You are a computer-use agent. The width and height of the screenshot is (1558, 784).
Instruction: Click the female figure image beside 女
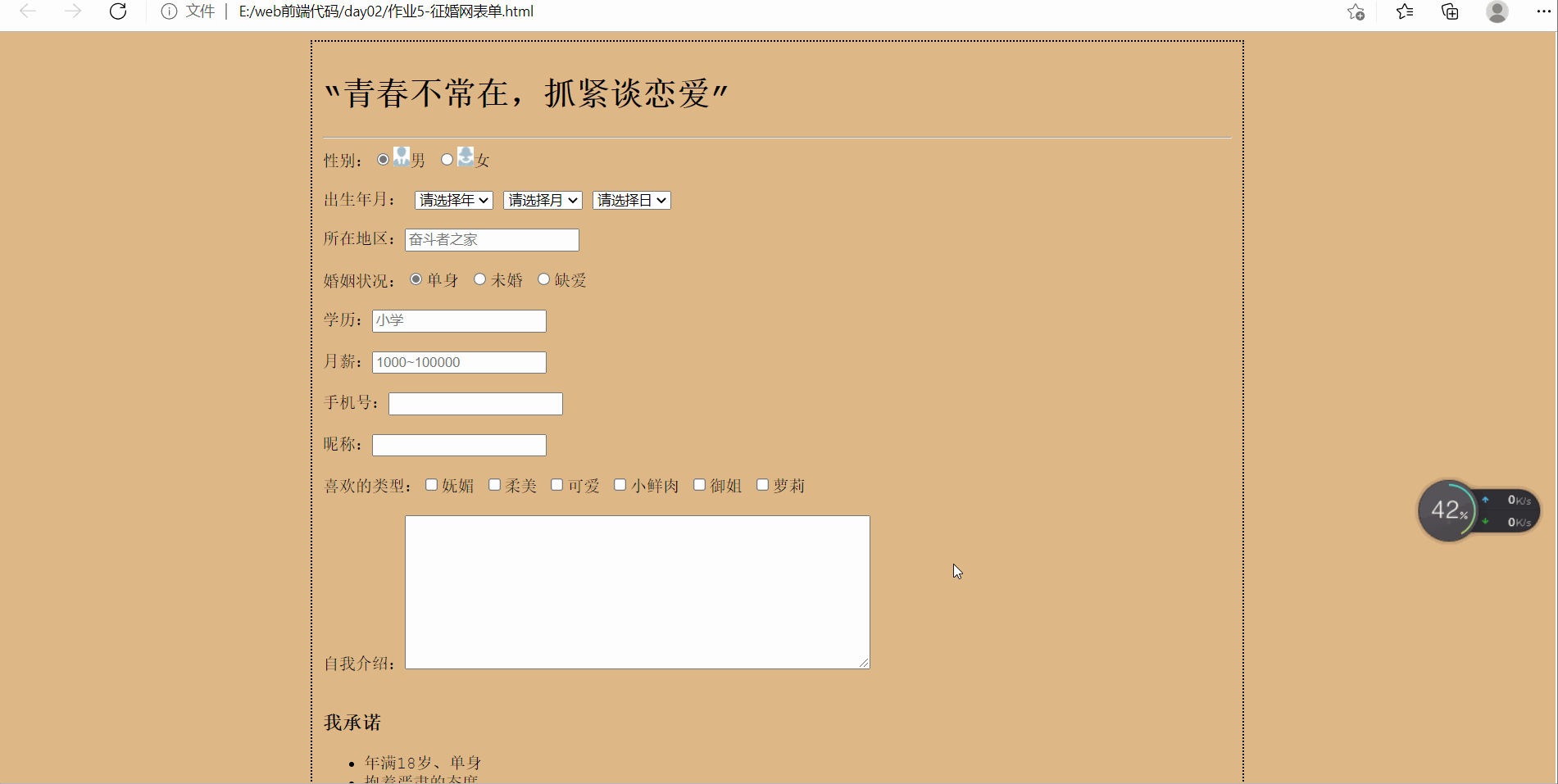(x=466, y=156)
